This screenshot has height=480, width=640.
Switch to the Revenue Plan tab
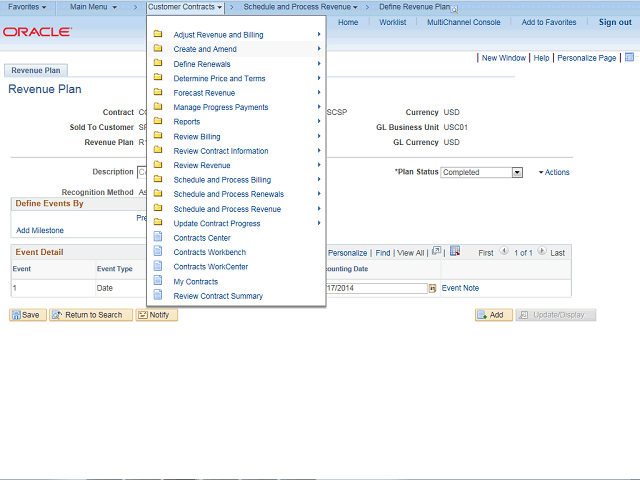pyautogui.click(x=36, y=70)
